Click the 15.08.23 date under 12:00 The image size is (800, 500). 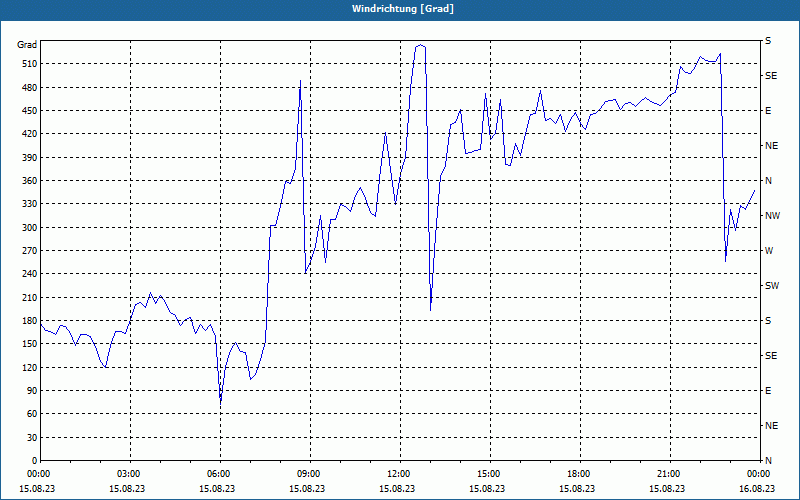[396, 488]
